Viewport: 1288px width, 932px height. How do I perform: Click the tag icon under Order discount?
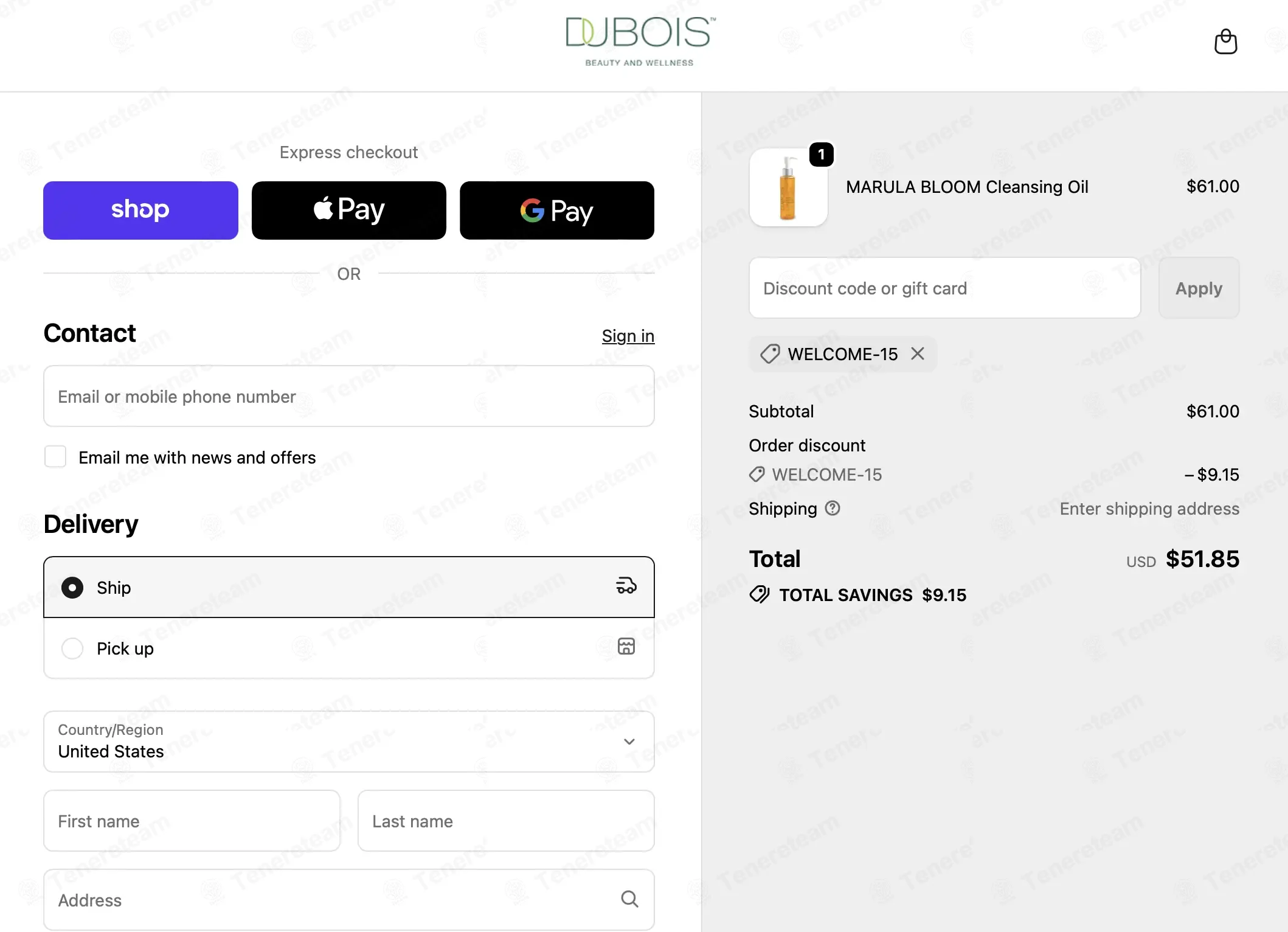pyautogui.click(x=757, y=475)
